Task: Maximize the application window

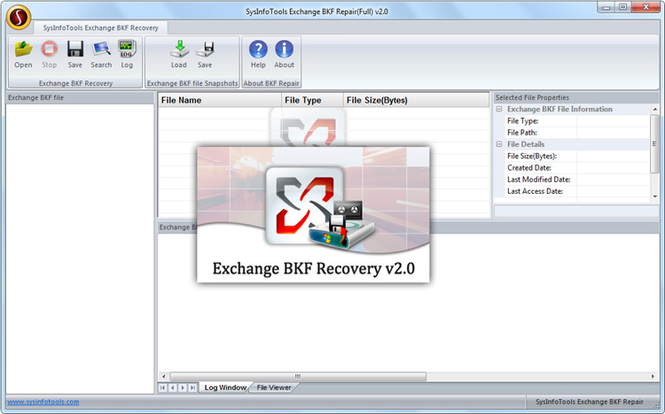Action: [x=623, y=7]
